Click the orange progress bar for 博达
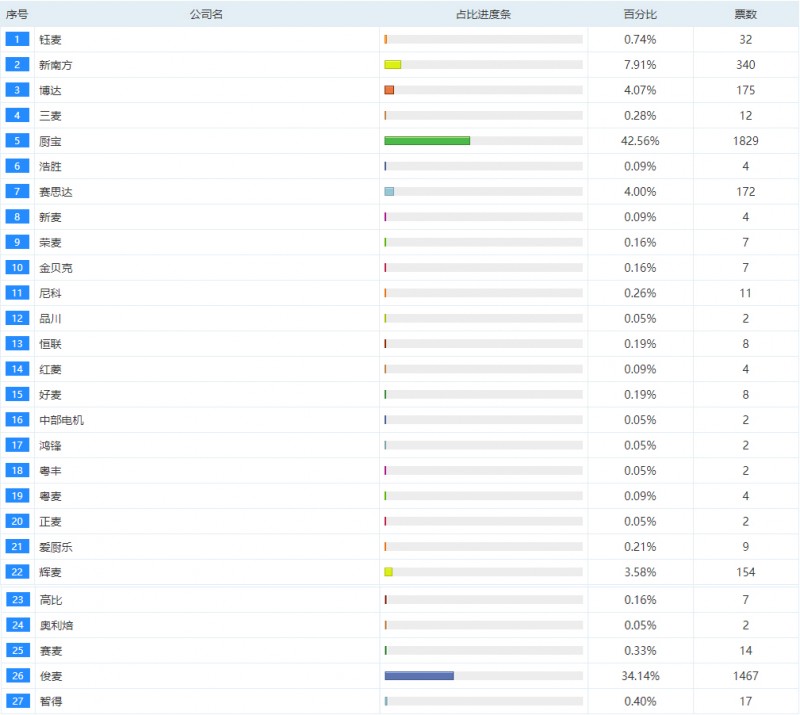 click(x=389, y=90)
